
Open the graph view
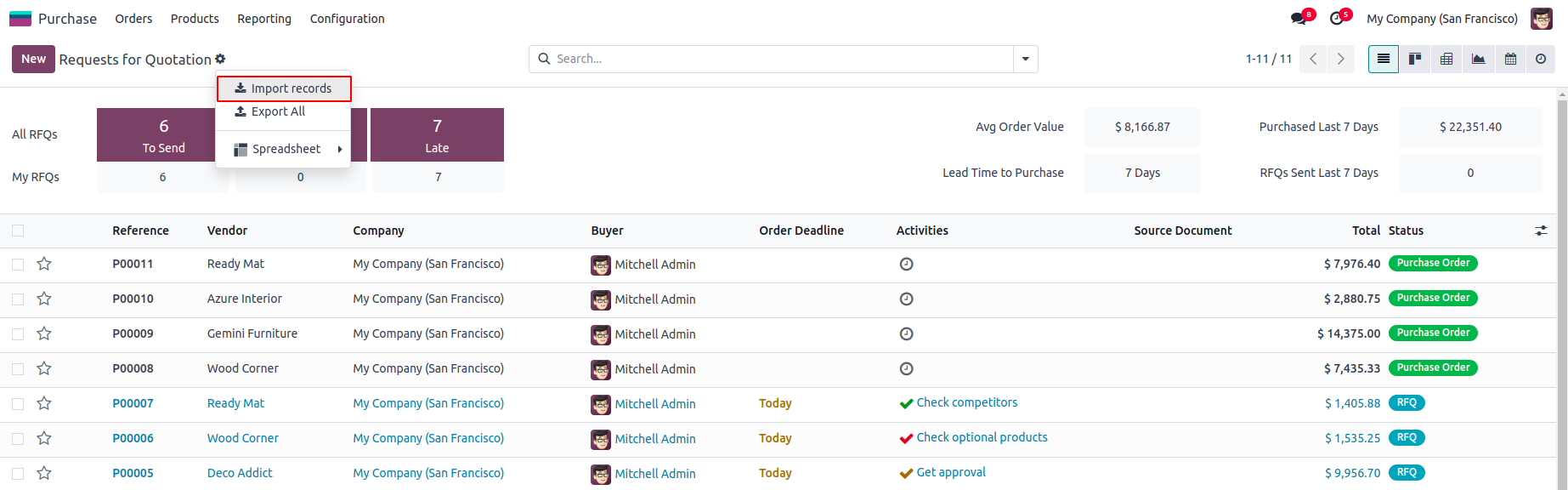point(1479,59)
